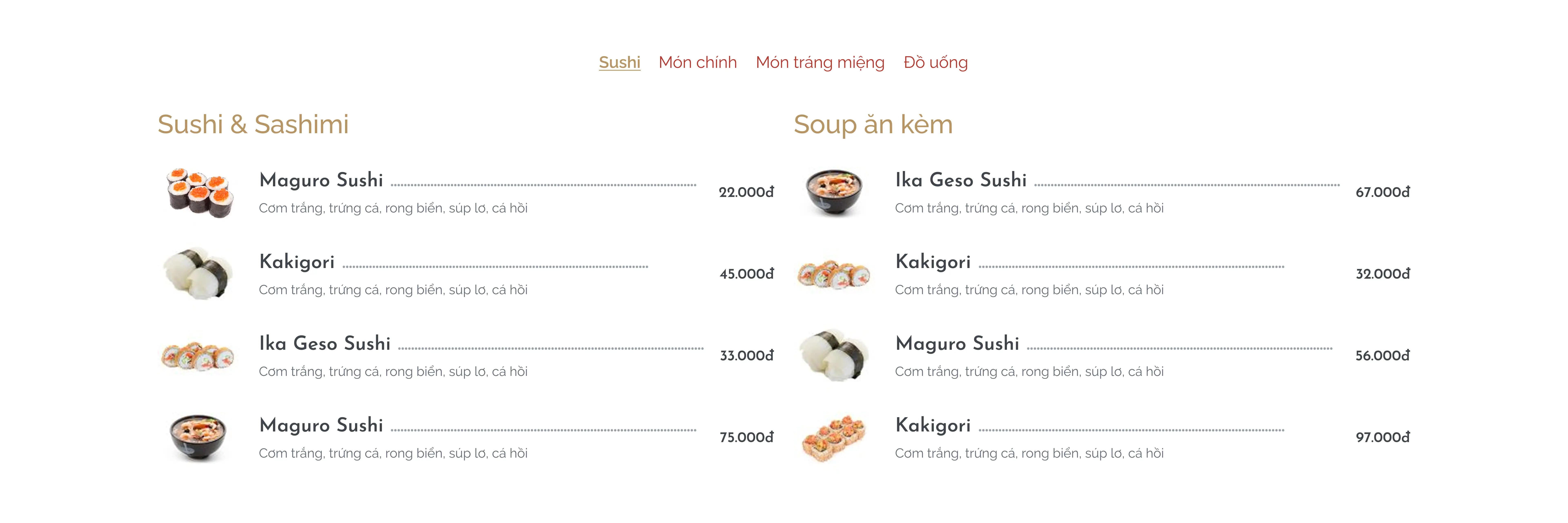Click the Maguro Sushi title priced 22.000đ
Viewport: 1568px width, 523px height.
(x=321, y=180)
